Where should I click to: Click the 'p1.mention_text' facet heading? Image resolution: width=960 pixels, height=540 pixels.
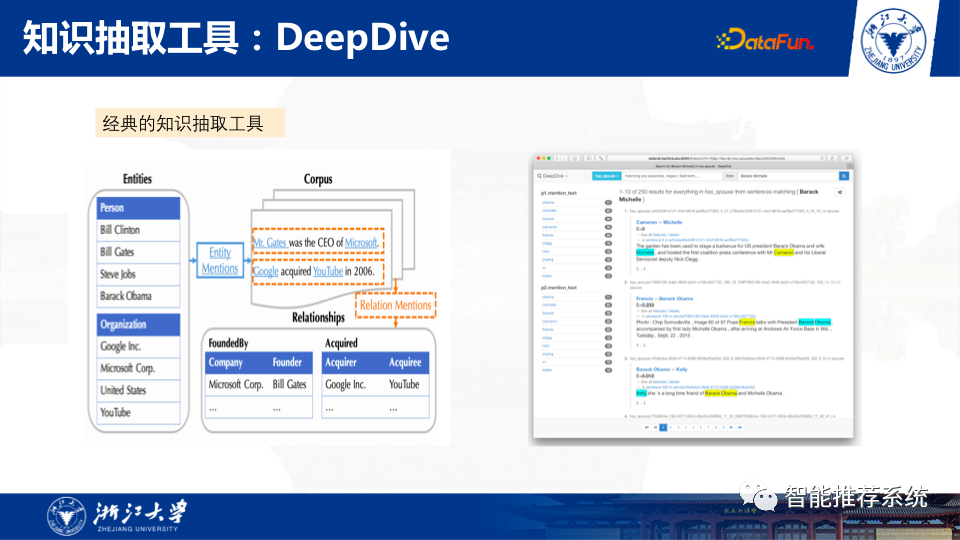pos(559,193)
